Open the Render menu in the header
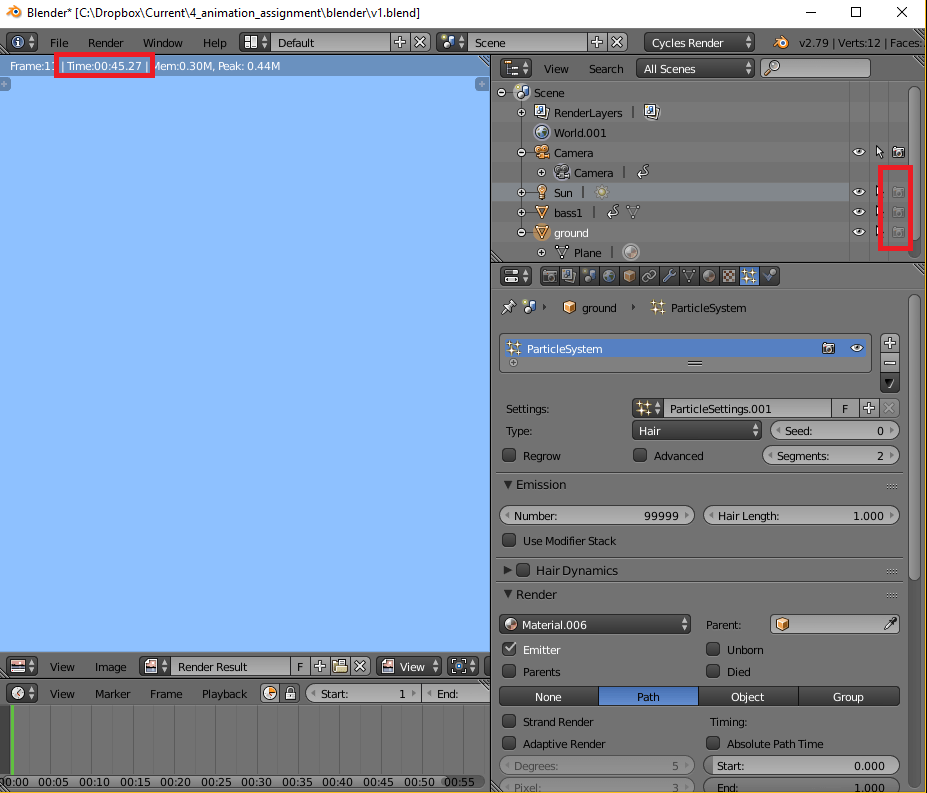Viewport: 927px width, 793px height. click(105, 42)
